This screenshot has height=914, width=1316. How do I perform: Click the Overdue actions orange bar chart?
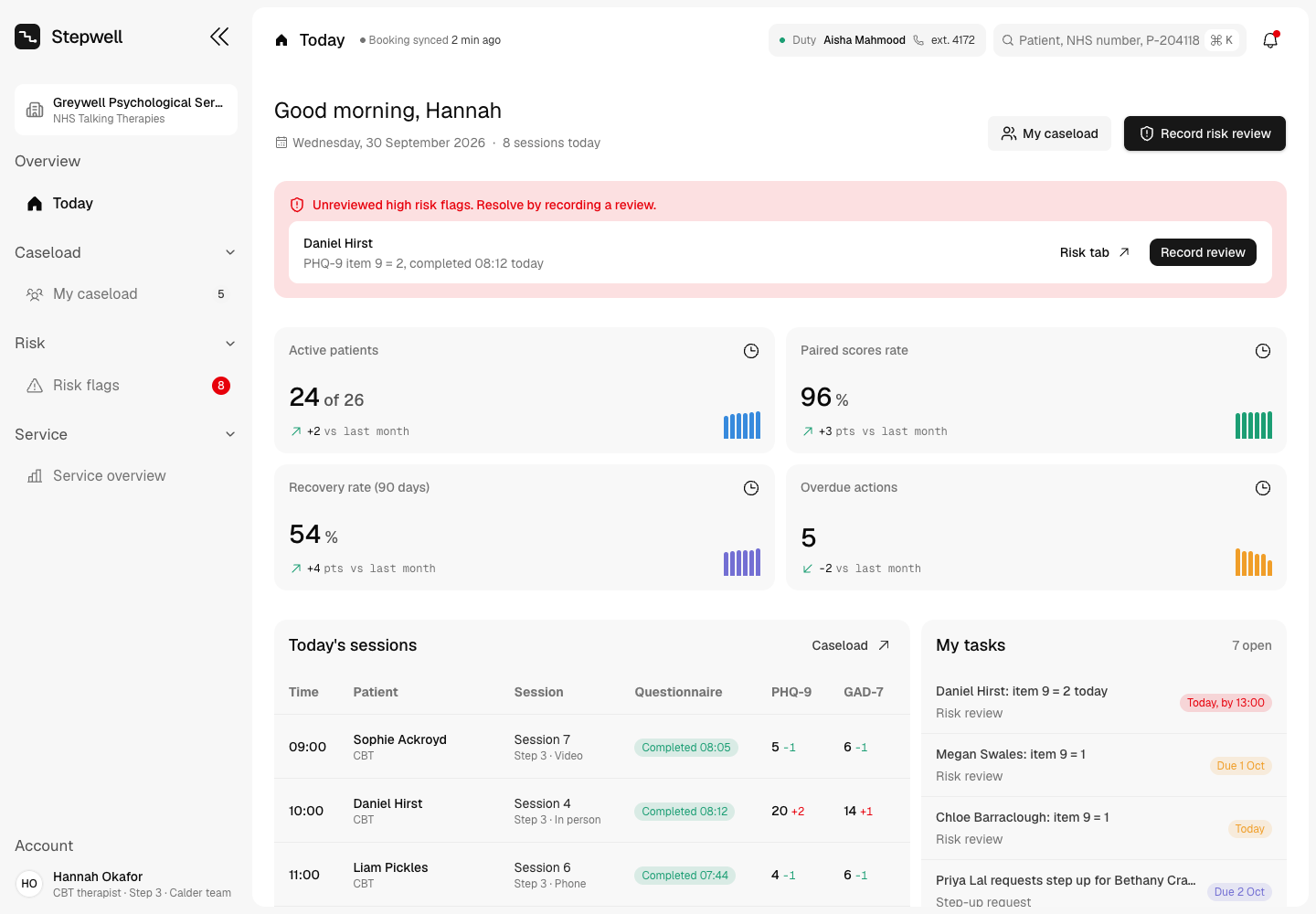(x=1254, y=562)
